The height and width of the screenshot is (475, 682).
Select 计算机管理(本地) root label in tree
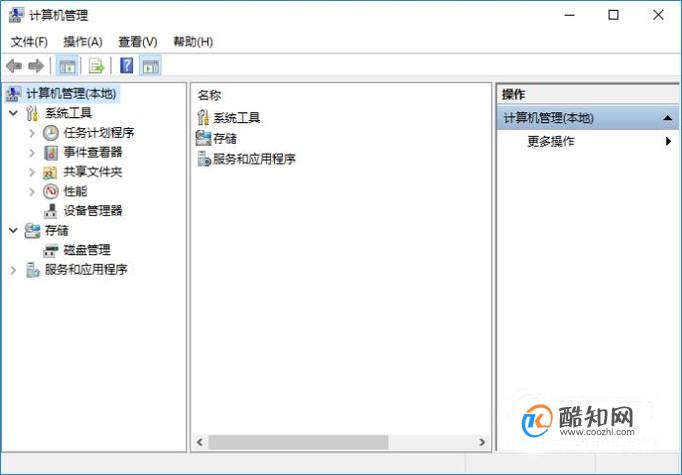(71, 94)
